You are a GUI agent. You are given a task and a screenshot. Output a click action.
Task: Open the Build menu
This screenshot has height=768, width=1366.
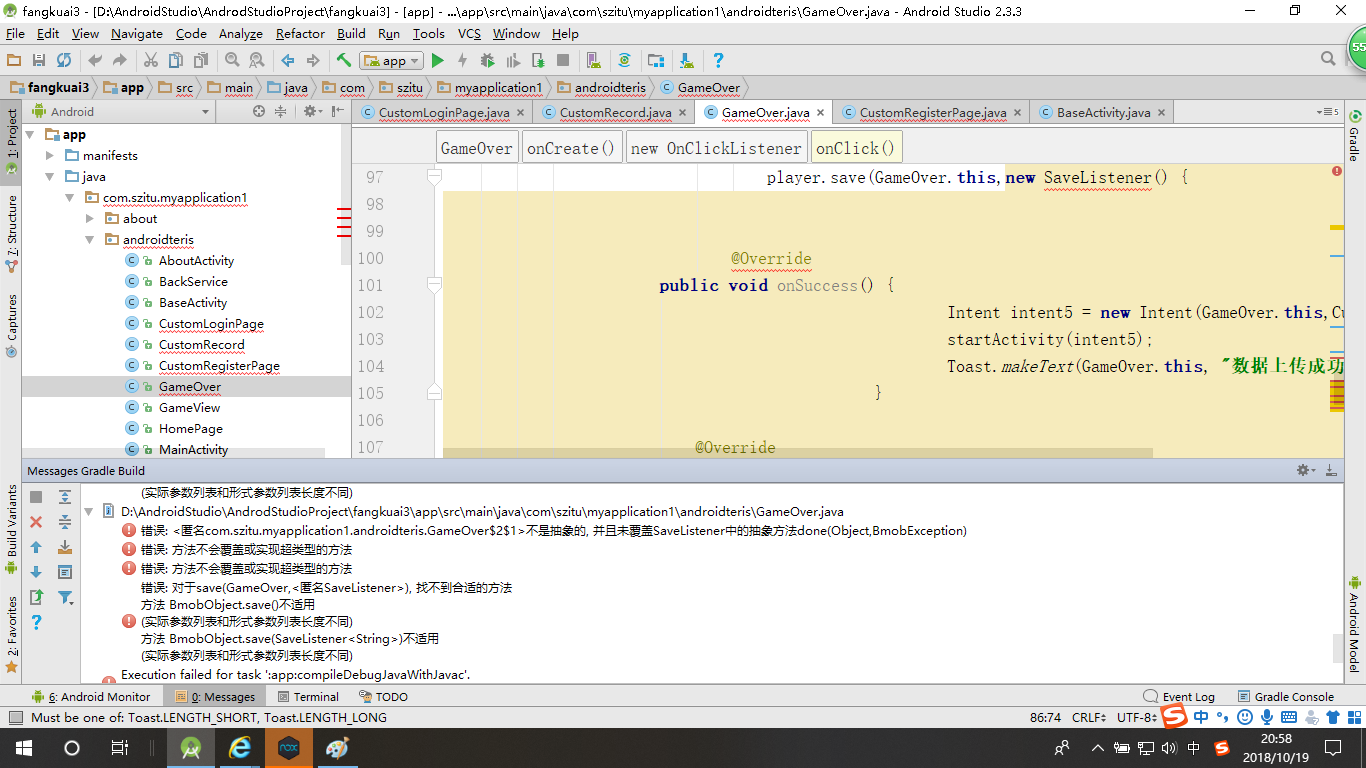[351, 34]
